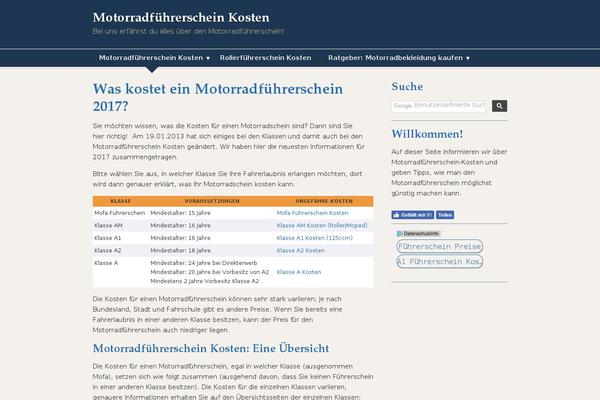This screenshot has height=400, width=600.
Task: Expand the Motorradführerschein Kosten menu arrow
Action: coord(208,58)
